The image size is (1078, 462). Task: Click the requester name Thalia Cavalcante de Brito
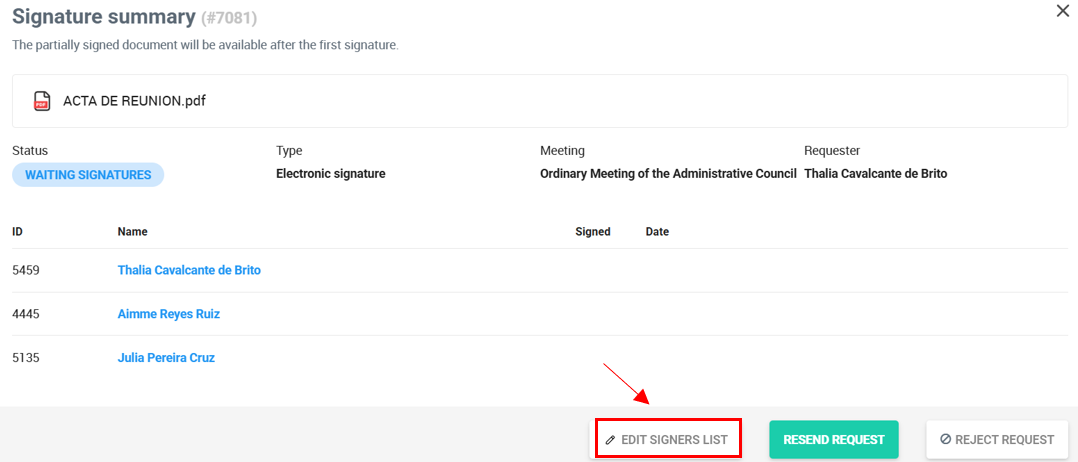tap(876, 174)
